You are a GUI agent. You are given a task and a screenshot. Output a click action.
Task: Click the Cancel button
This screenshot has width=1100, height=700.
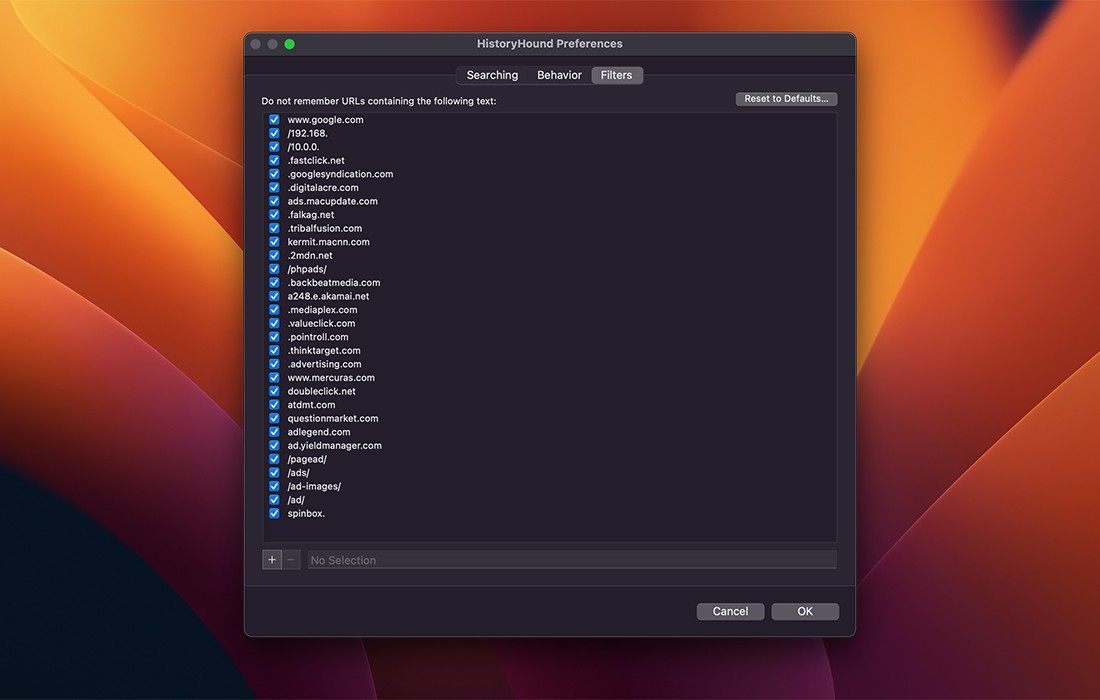tap(730, 611)
